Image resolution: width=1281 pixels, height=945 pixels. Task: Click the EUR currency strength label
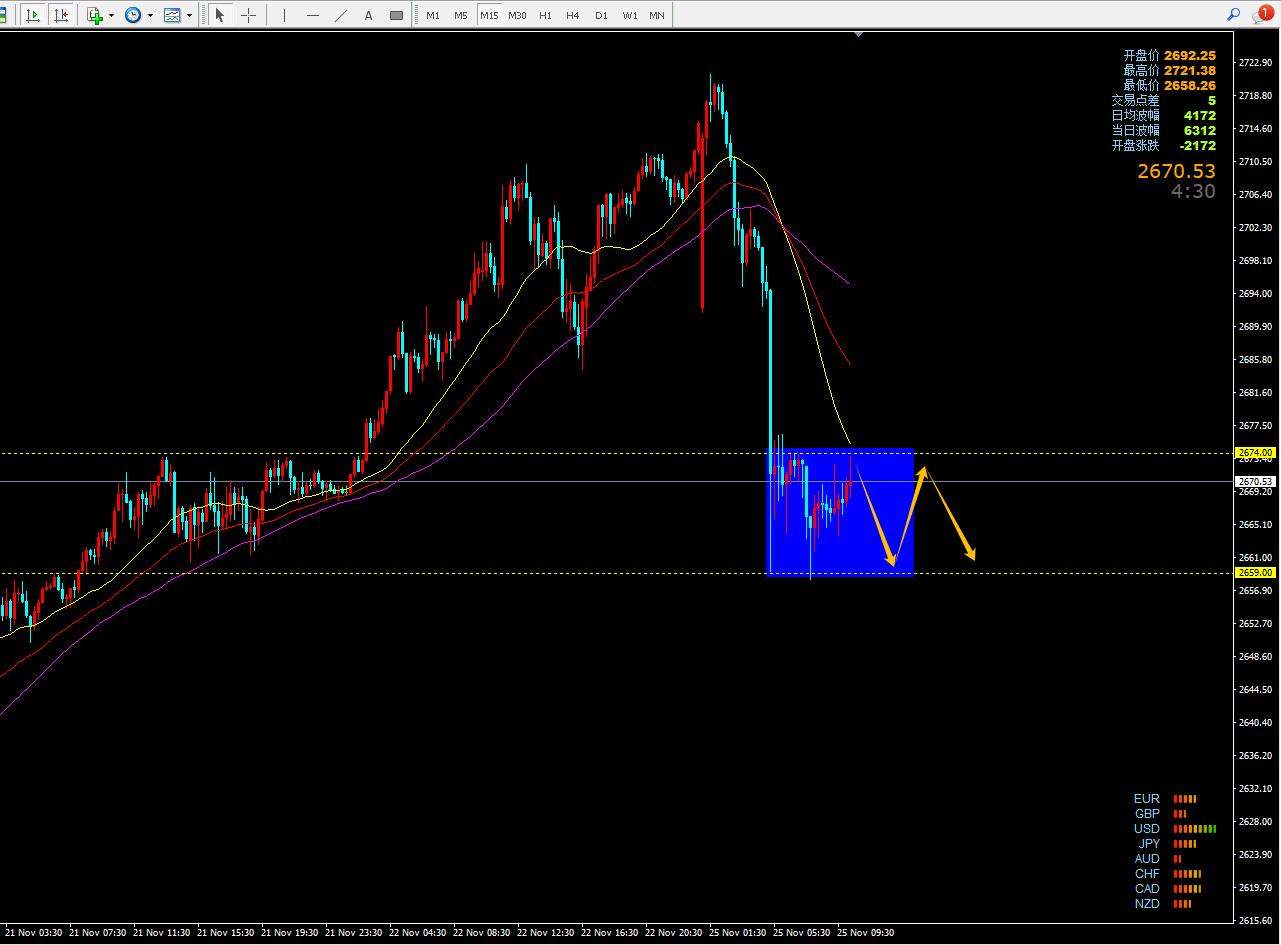1147,799
